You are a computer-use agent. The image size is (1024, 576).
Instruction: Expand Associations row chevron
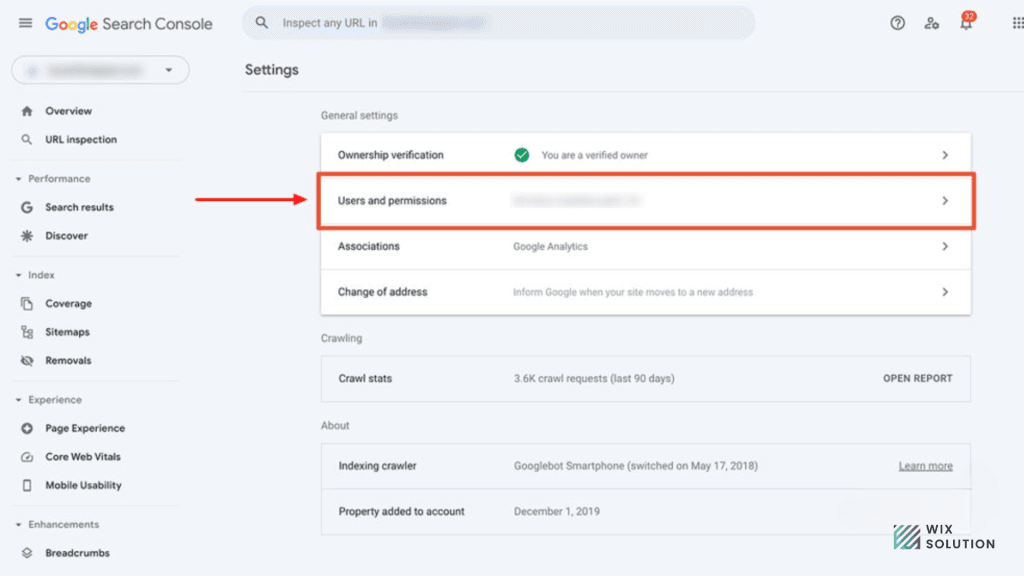(945, 246)
